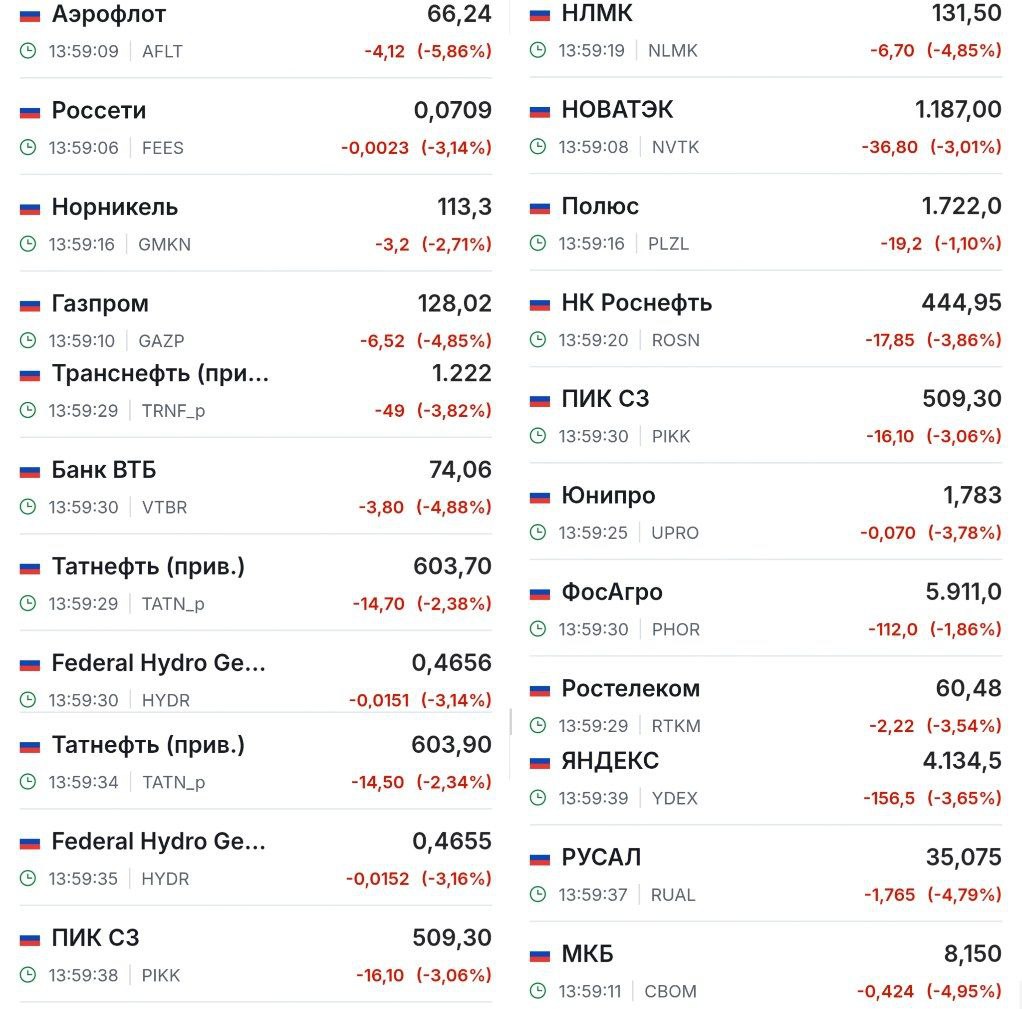This screenshot has width=1022, height=1009.
Task: Select the НК Роснефть name
Action: 637,303
